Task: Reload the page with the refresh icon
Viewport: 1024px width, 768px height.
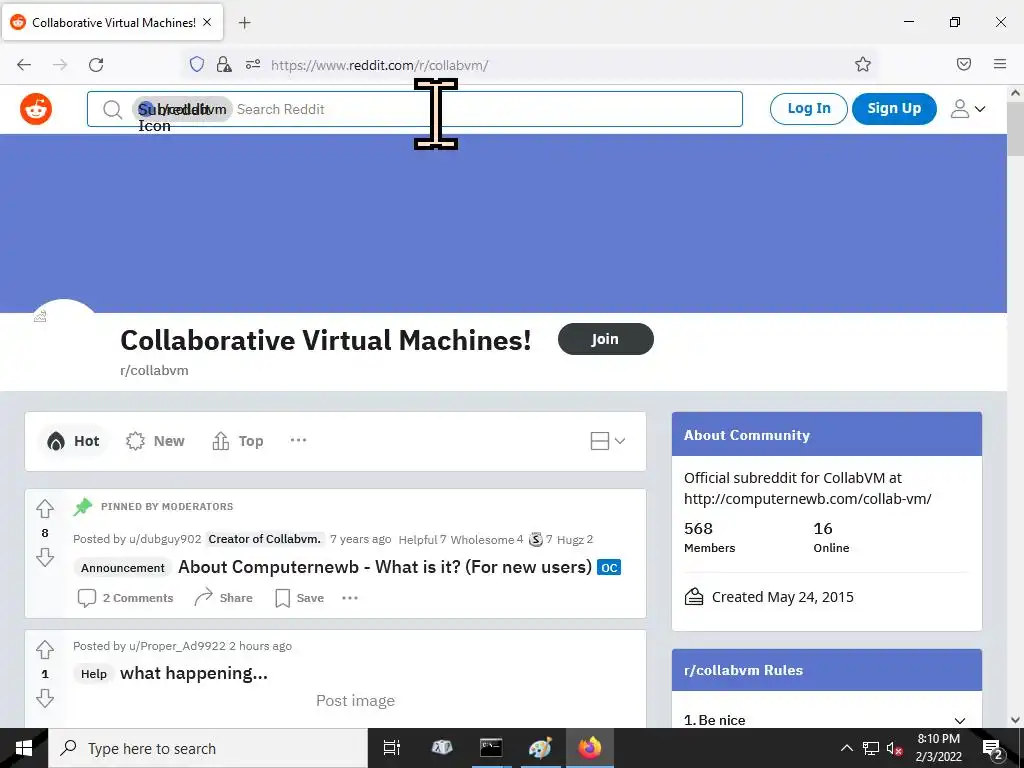Action: [96, 64]
